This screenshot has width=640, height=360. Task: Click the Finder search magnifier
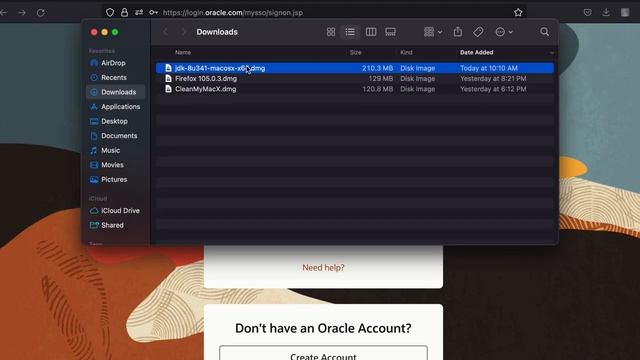click(544, 32)
